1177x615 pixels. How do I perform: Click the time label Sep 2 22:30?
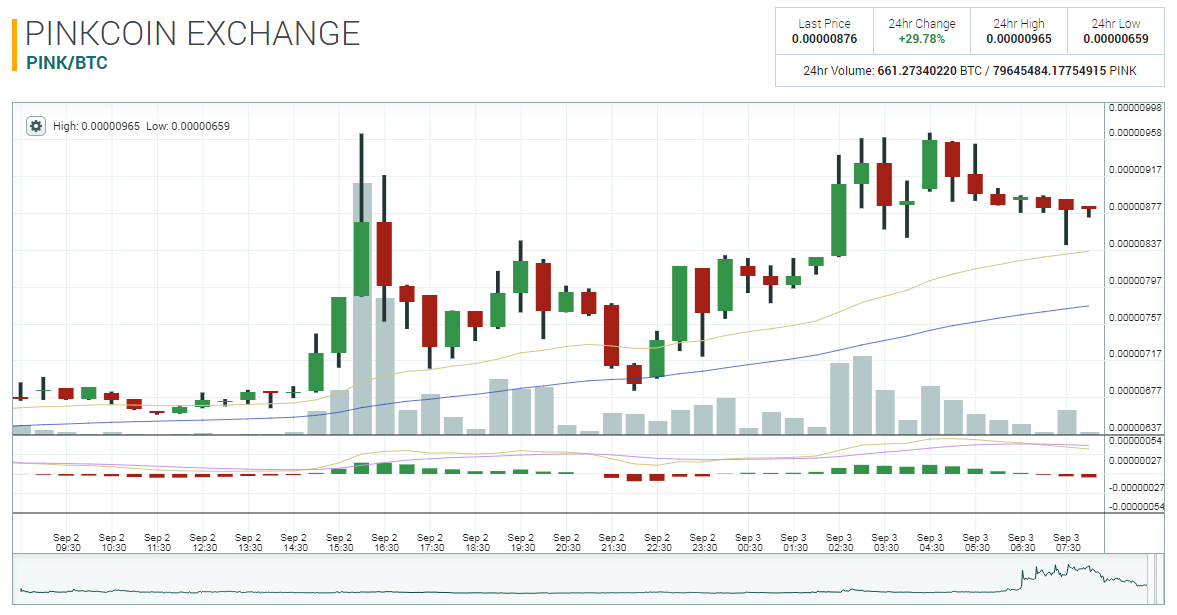(x=658, y=542)
